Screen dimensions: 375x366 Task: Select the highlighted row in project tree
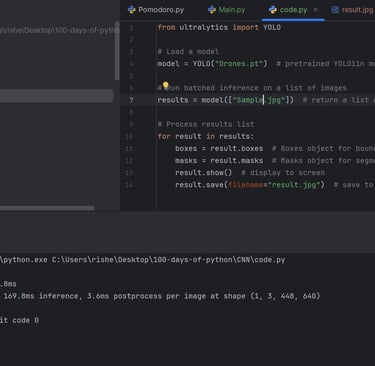click(56, 96)
